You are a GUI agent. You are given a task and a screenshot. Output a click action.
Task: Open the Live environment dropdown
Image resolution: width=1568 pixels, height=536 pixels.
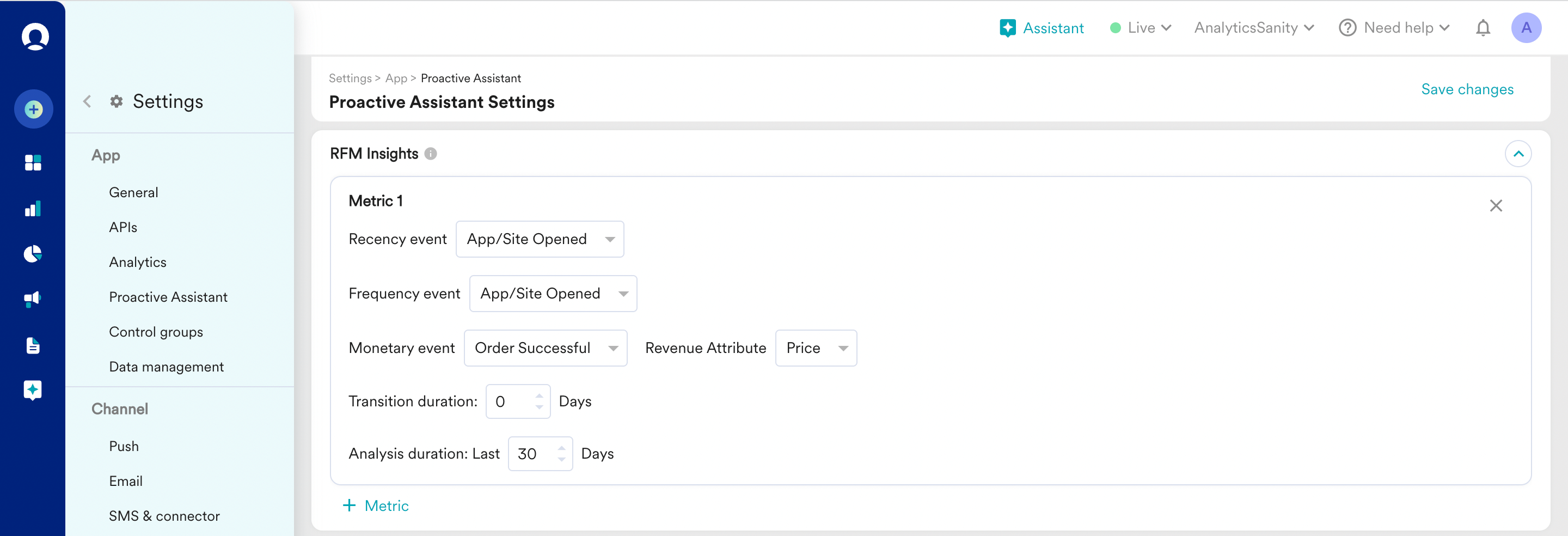tap(1141, 28)
